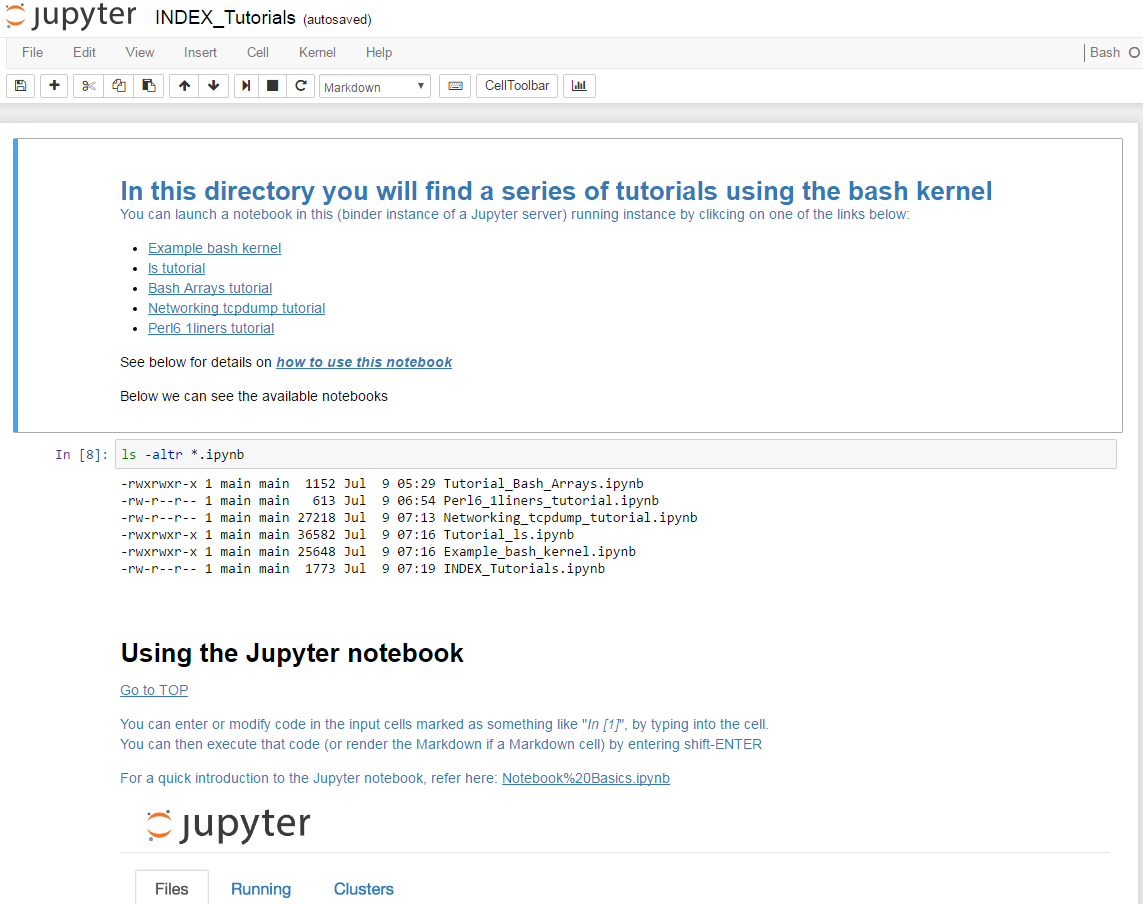The image size is (1143, 904).
Task: Interrupt the kernel
Action: click(271, 85)
